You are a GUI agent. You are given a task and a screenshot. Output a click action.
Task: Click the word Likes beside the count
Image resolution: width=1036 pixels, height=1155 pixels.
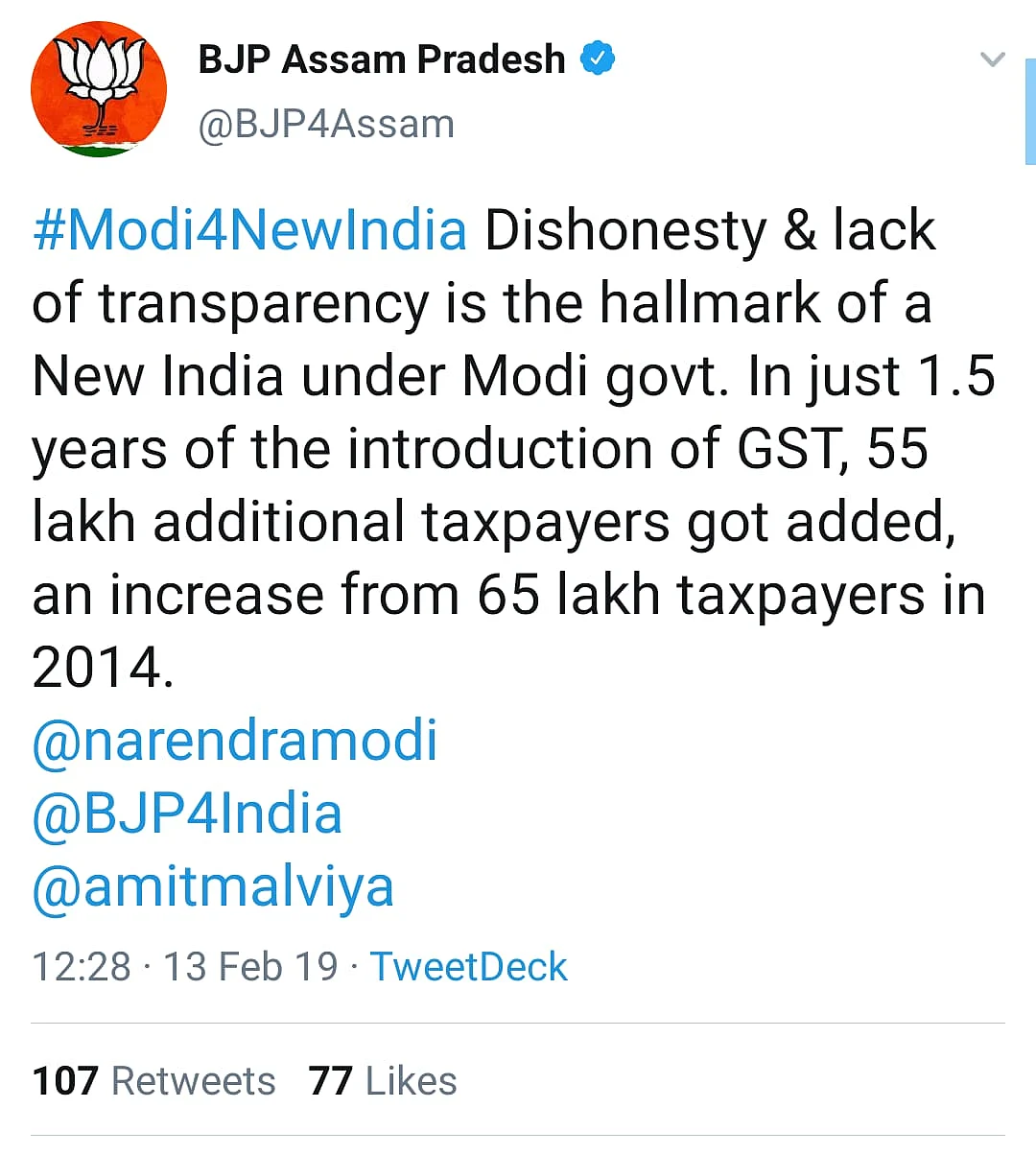click(411, 1081)
